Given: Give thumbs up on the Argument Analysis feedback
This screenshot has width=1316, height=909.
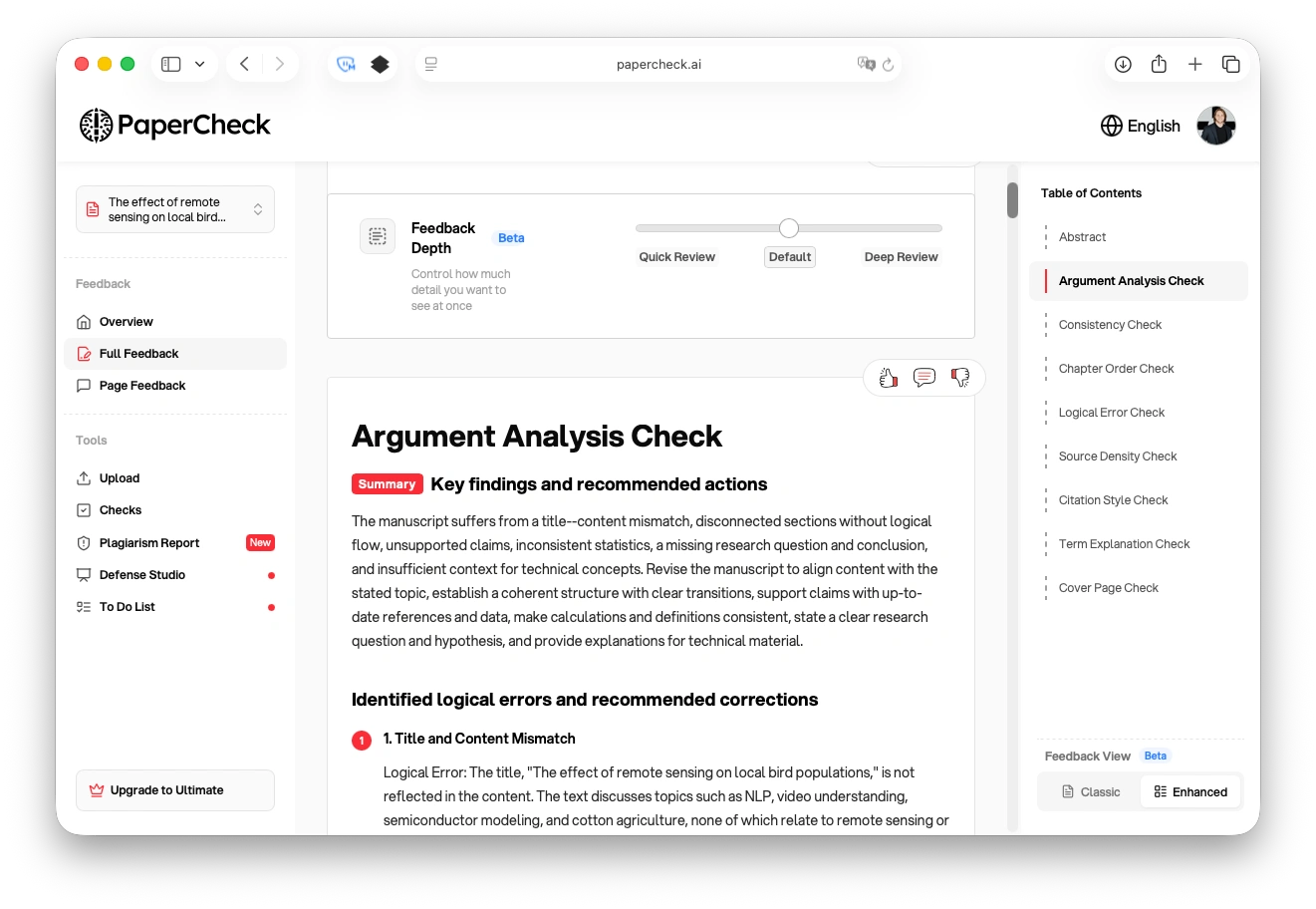Looking at the screenshot, I should (x=888, y=378).
